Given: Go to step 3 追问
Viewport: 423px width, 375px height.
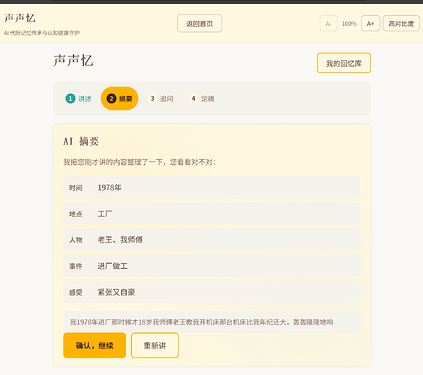Looking at the screenshot, I should [161, 99].
